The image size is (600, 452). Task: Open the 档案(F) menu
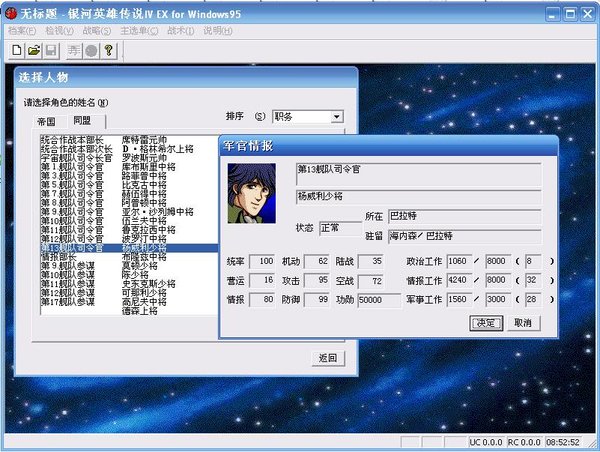[22, 31]
